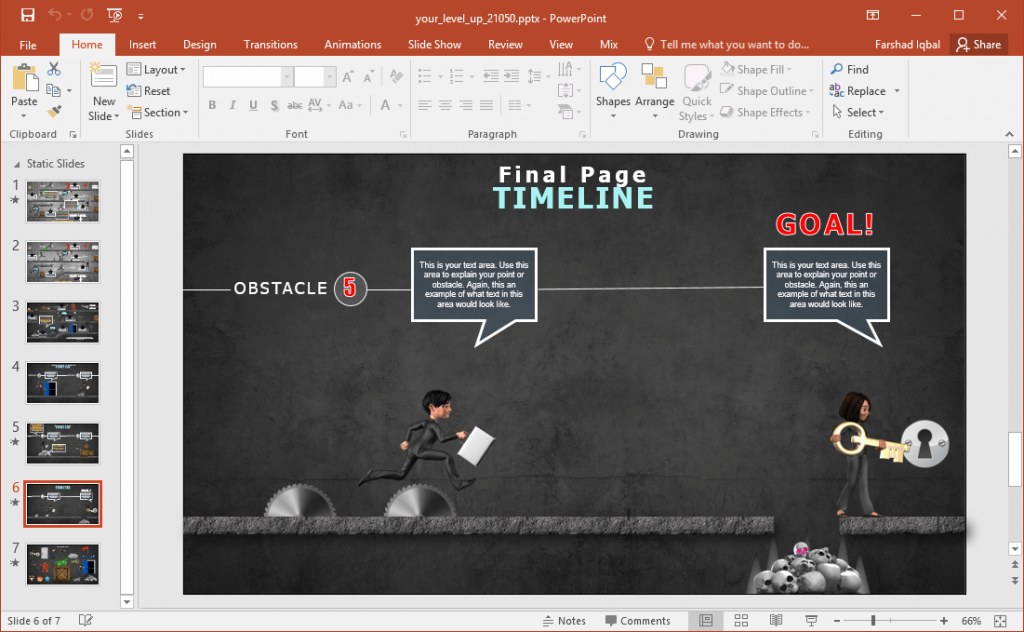
Task: Click the Increase Font Size icon
Action: pos(347,73)
